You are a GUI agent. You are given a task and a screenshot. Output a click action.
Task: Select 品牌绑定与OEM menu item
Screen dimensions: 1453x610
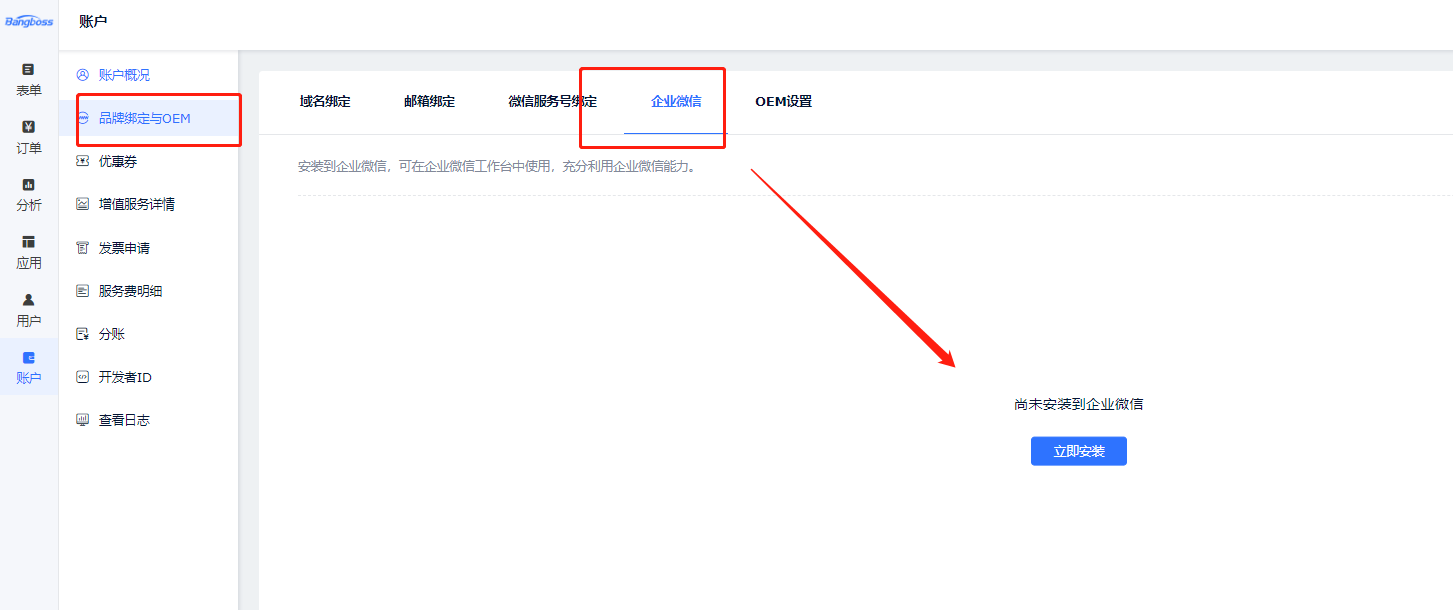point(144,118)
